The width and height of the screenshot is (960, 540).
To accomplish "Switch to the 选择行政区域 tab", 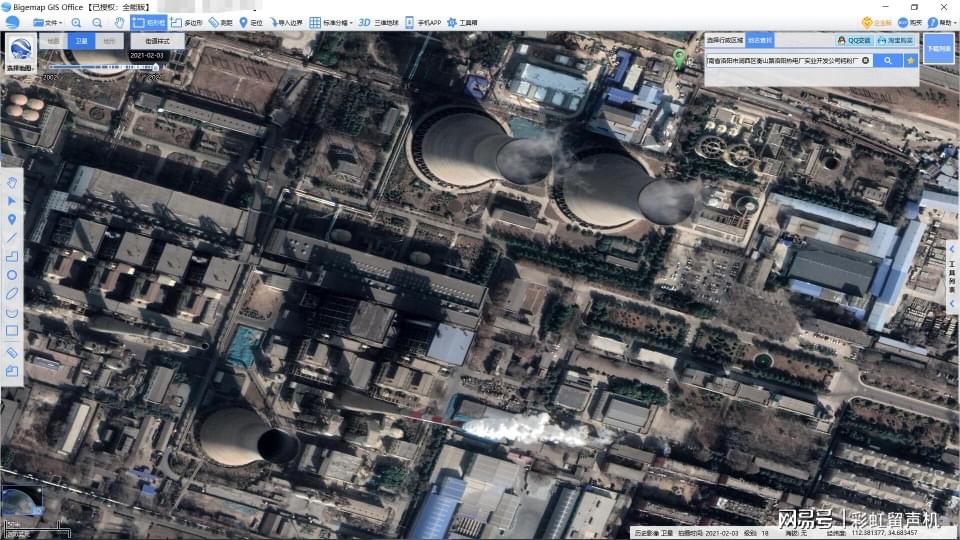I will [x=725, y=41].
